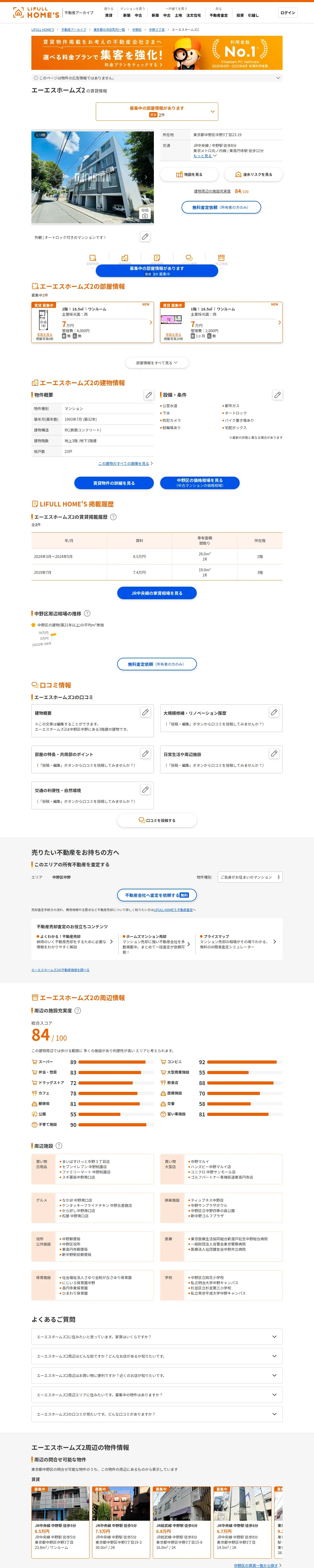Viewport: 314px width, 1568px height.
Task: Click help icon beside 中野区周辺相場の推移
Action: 87,614
